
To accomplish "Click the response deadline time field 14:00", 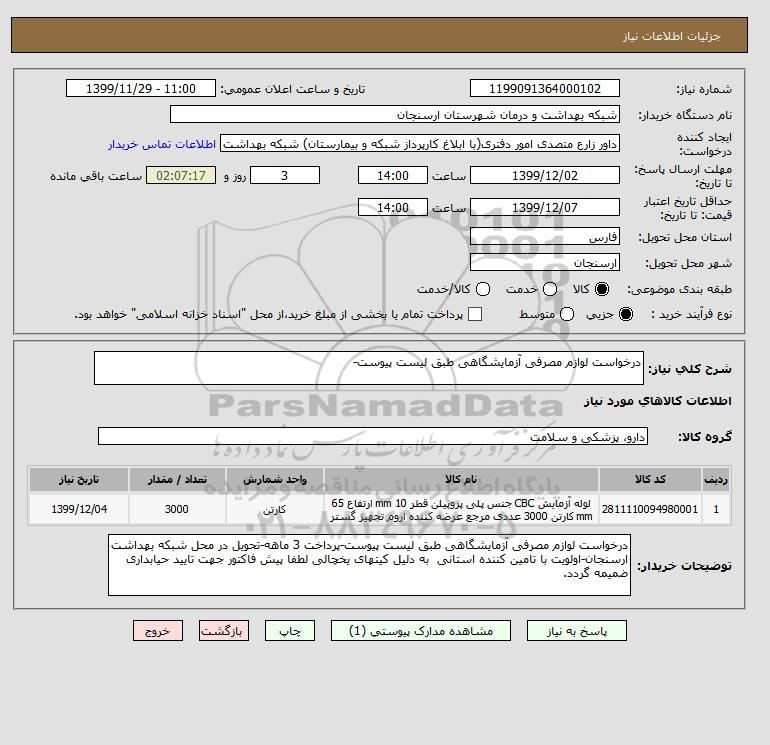I will [393, 175].
